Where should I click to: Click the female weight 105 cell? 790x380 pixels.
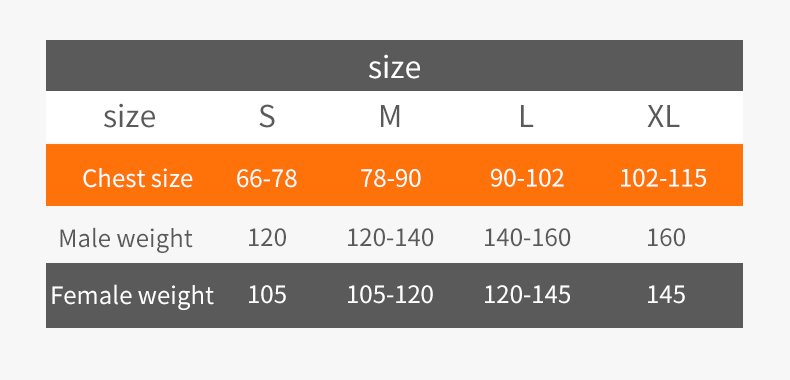[267, 294]
